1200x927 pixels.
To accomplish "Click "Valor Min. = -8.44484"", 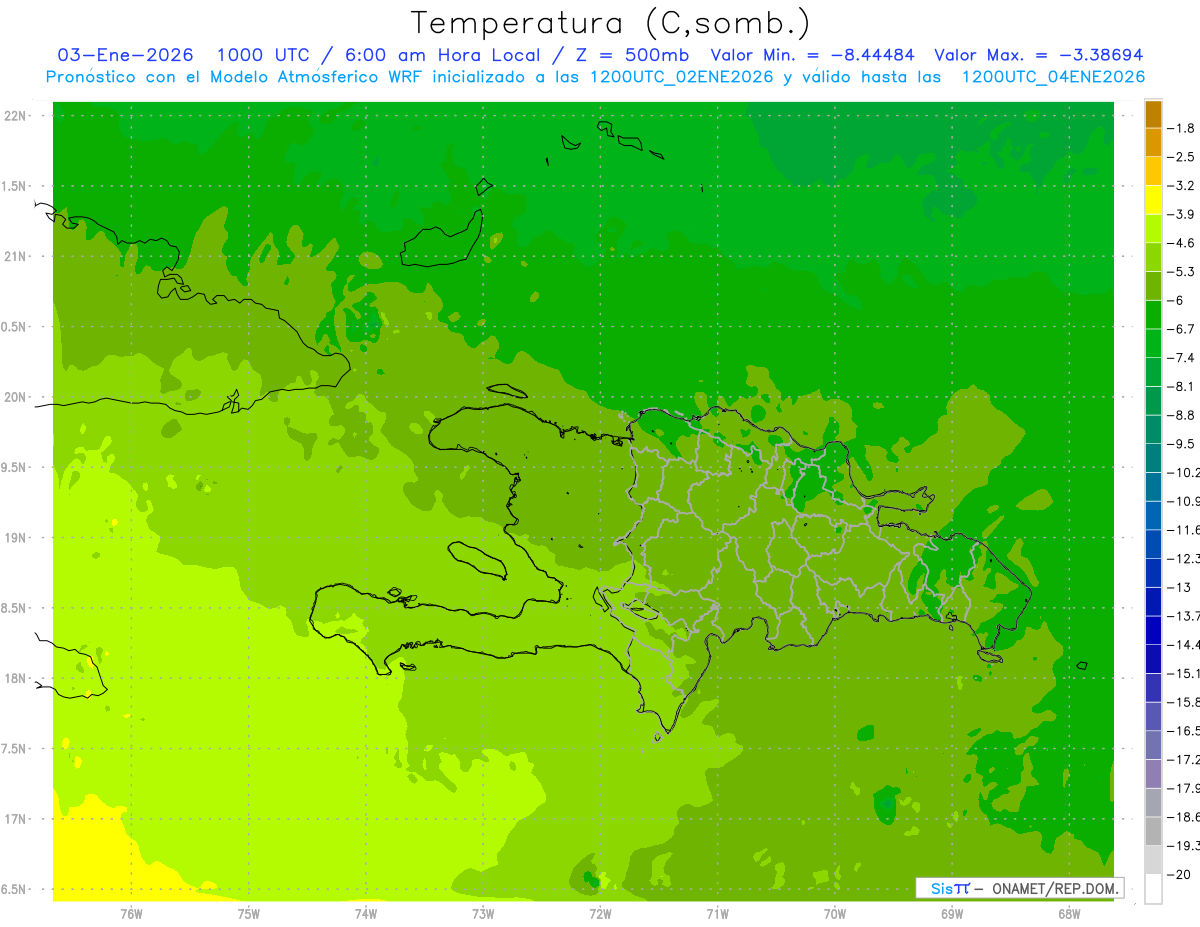I will [x=812, y=55].
